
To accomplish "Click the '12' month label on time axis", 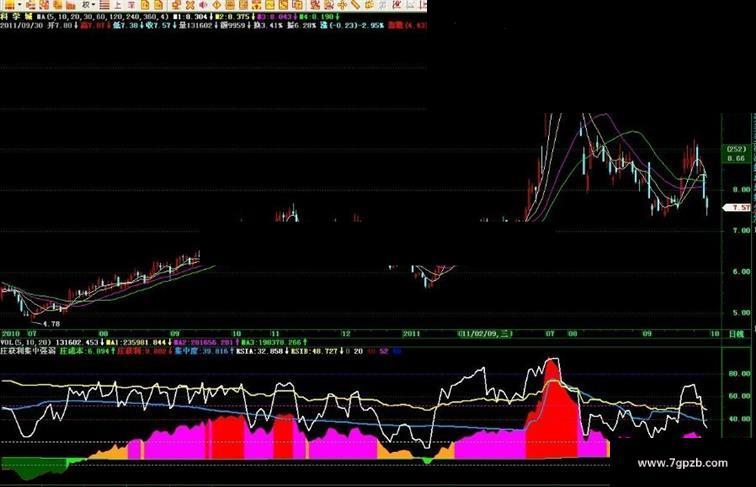I will click(345, 333).
